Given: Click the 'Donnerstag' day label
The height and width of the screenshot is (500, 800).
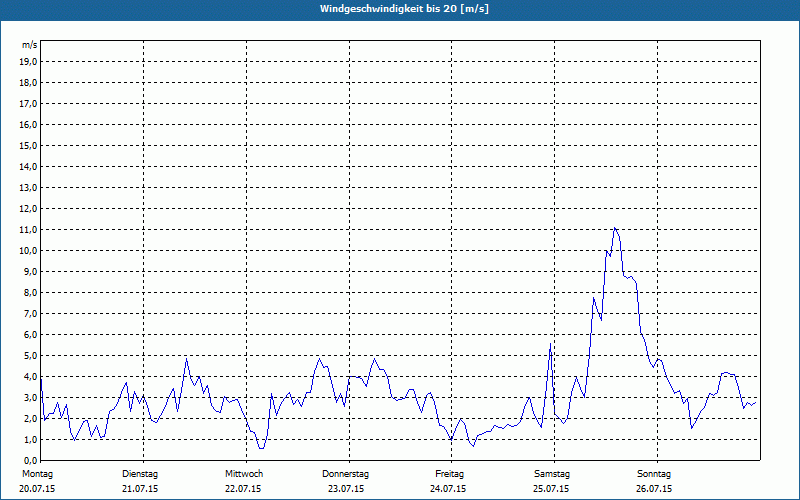Looking at the screenshot, I should [345, 474].
